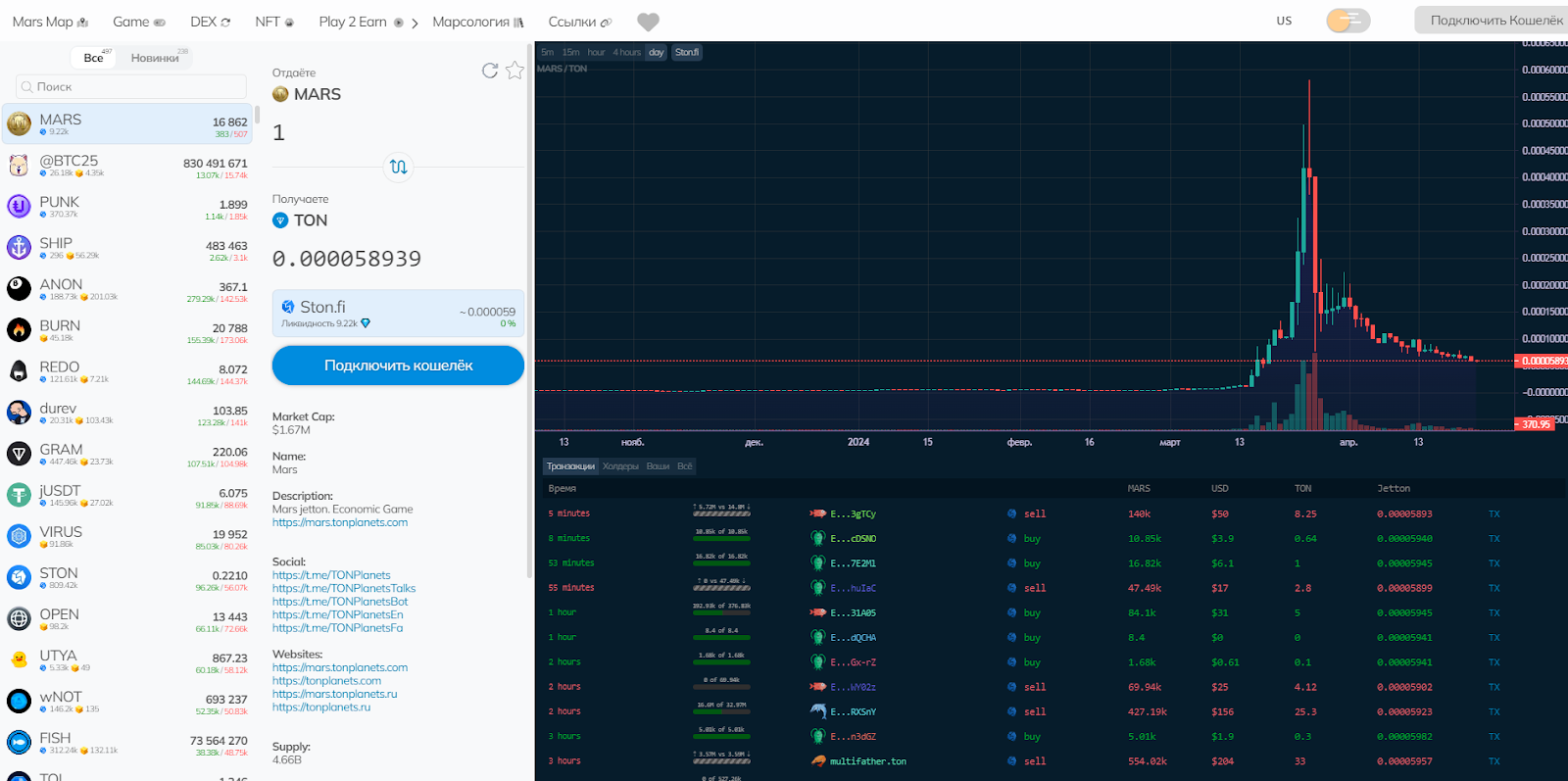
Task: Click the blue Подключить кошелёк button
Action: point(398,366)
